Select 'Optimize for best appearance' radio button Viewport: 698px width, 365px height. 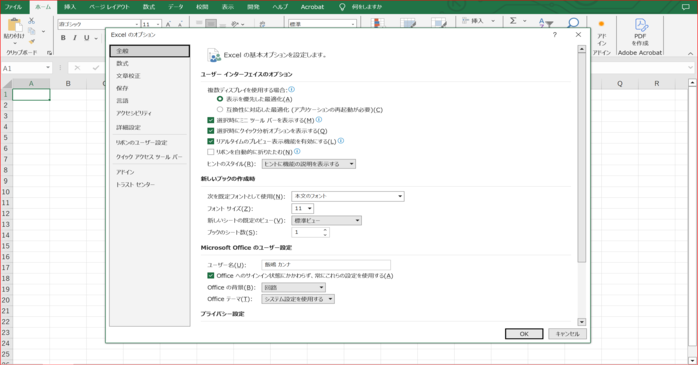pyautogui.click(x=220, y=99)
